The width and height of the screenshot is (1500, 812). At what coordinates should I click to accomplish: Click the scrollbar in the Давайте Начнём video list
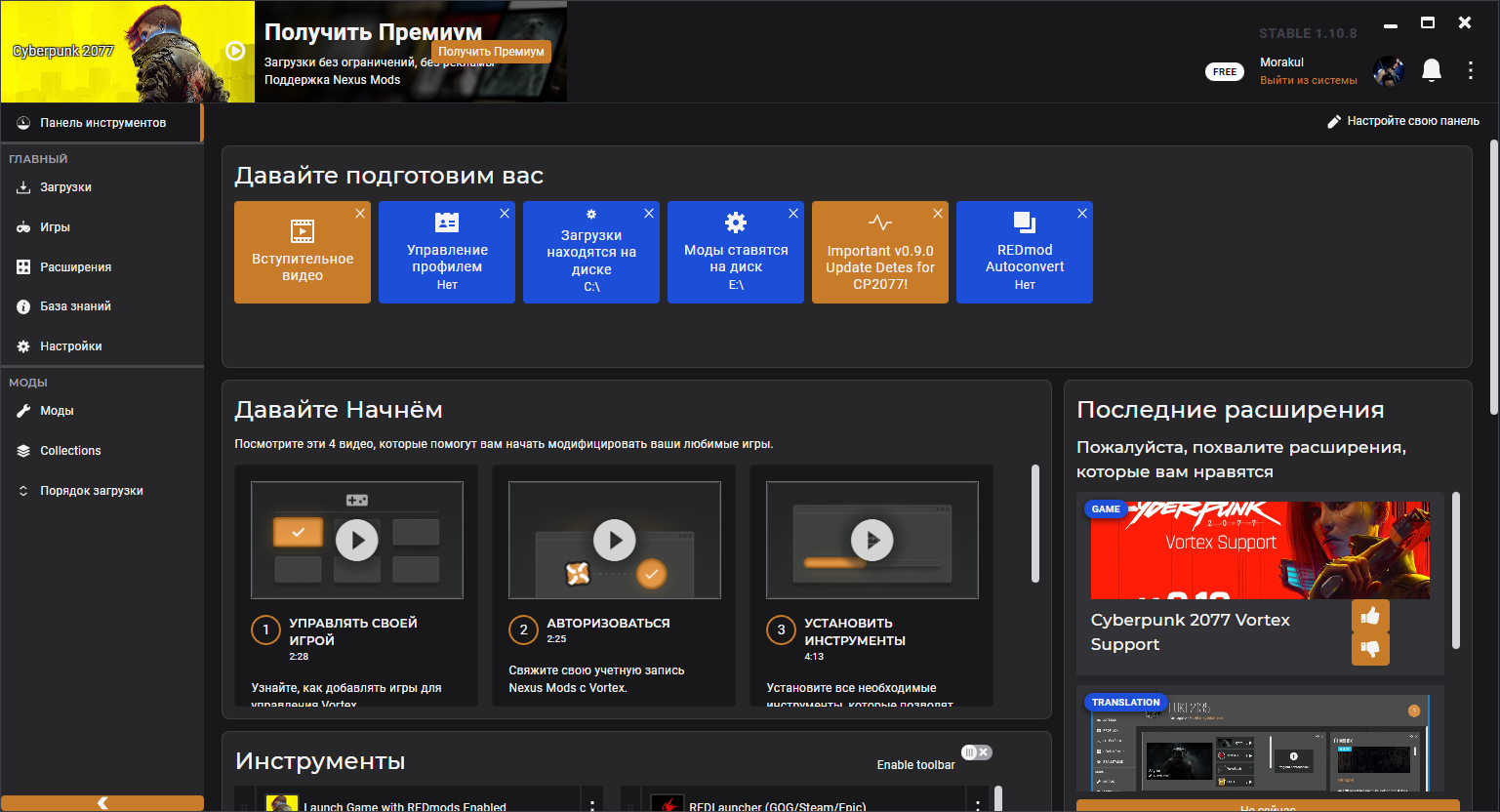[x=1035, y=524]
